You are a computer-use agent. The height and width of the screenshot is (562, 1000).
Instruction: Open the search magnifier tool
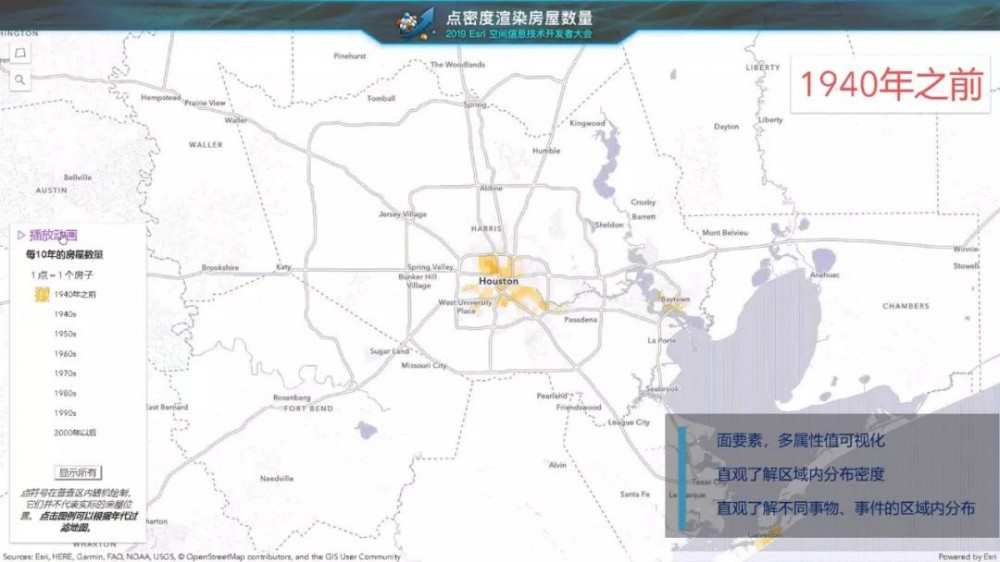[20, 80]
